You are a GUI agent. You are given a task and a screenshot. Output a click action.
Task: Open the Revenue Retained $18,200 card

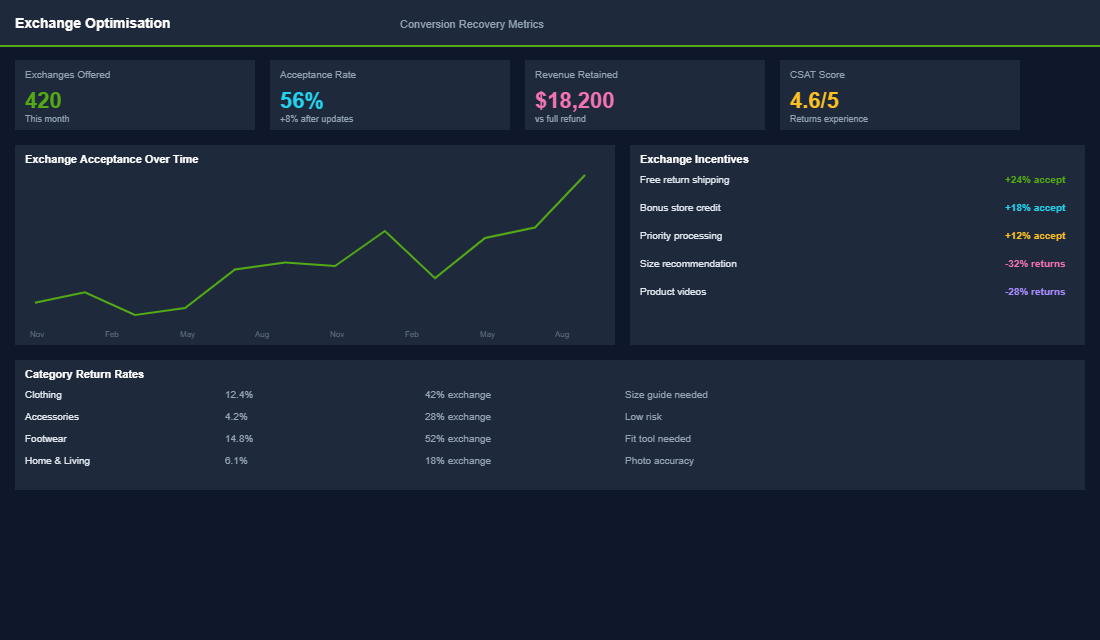(644, 95)
